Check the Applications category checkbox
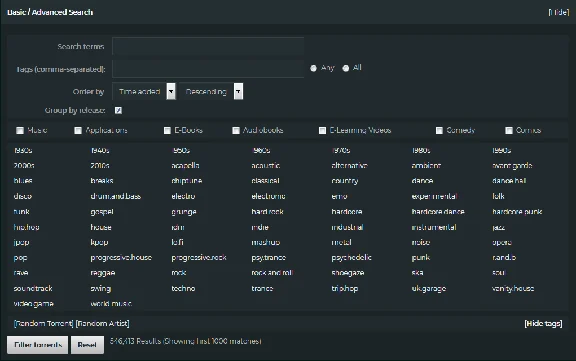This screenshot has width=576, height=361. pos(78,130)
